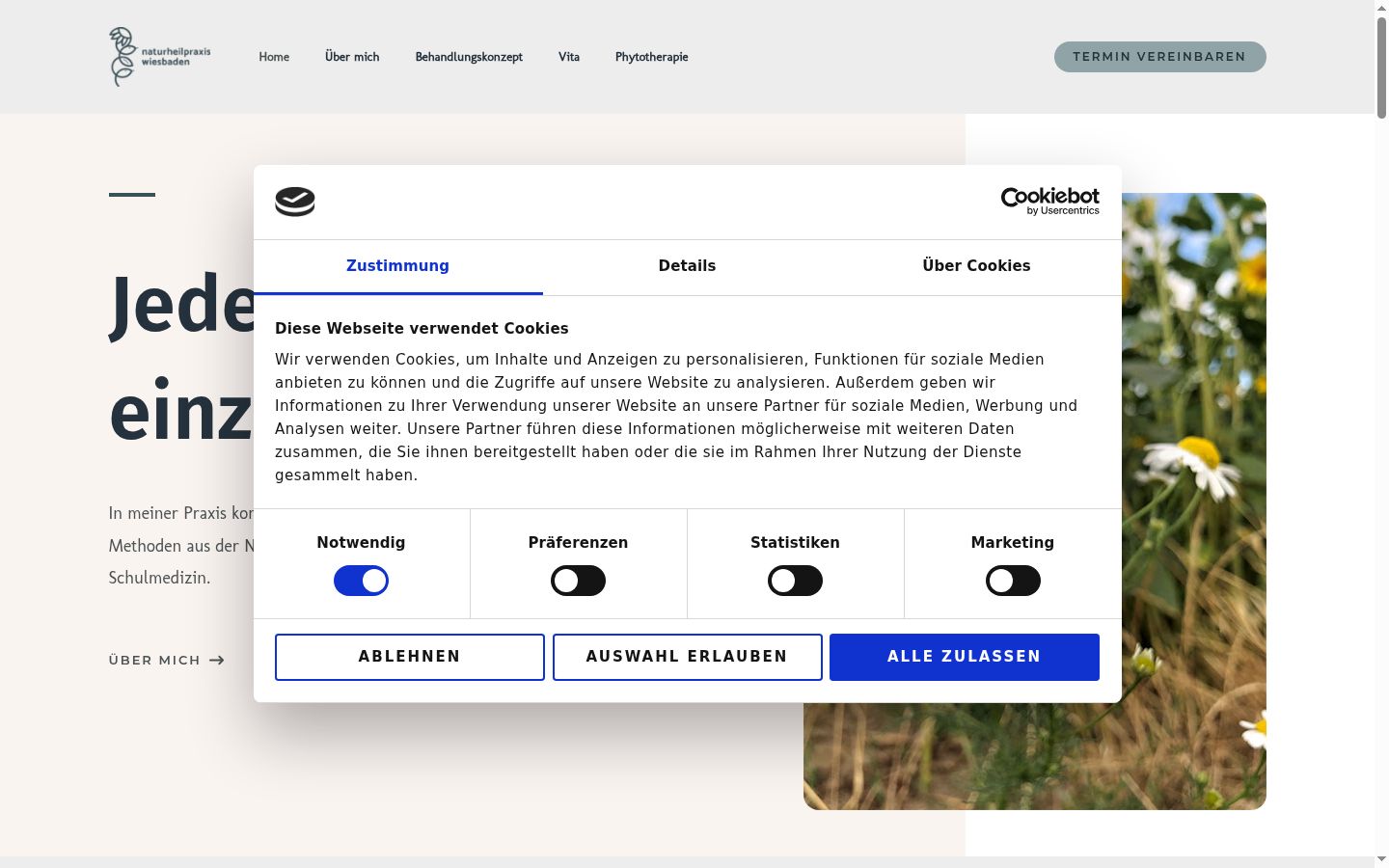This screenshot has height=868, width=1389.
Task: Click the Statistiken label
Action: coord(795,543)
